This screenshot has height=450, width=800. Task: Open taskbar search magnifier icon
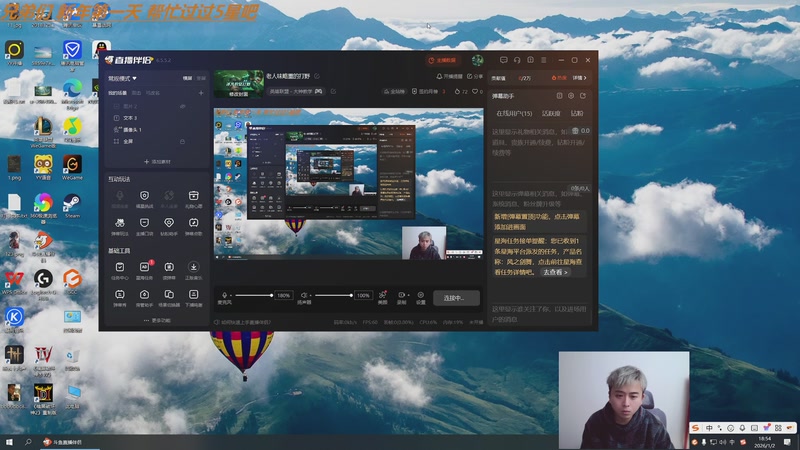(x=28, y=442)
